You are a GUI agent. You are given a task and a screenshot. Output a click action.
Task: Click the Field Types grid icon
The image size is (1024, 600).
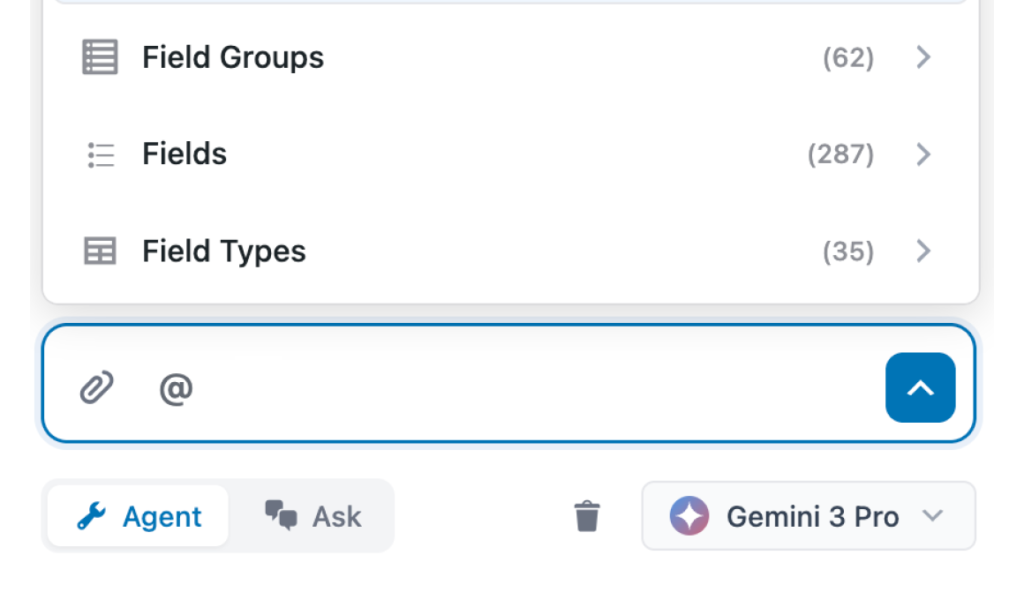[x=99, y=251]
